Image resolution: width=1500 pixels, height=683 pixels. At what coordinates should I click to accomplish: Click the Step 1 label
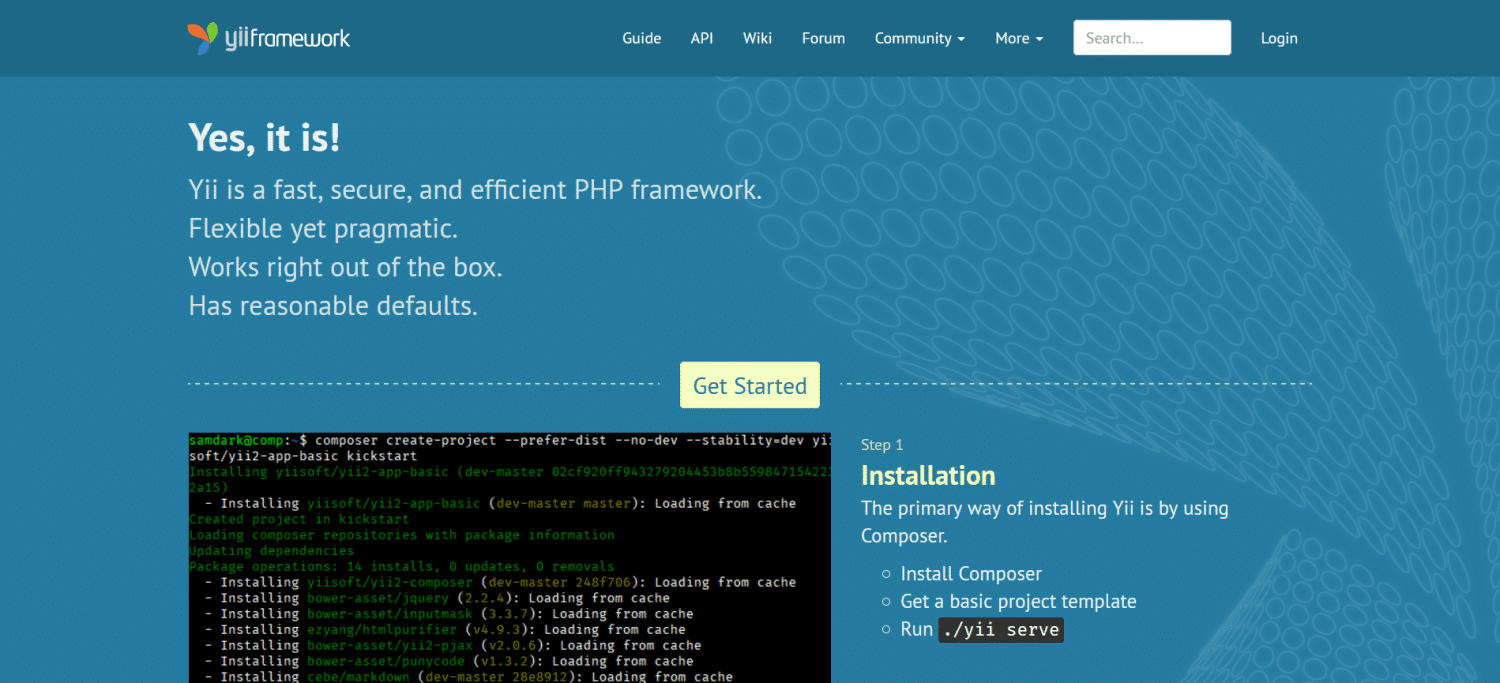click(882, 444)
